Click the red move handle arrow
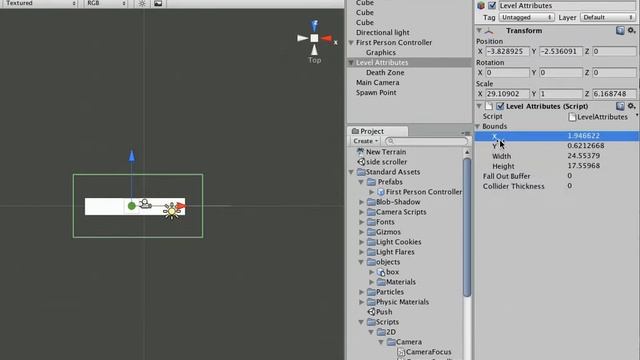This screenshot has width=640, height=360. pyautogui.click(x=181, y=206)
